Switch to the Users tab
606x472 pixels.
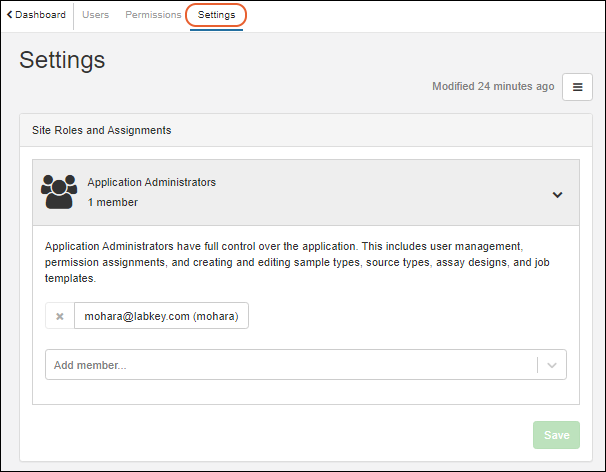tap(96, 15)
